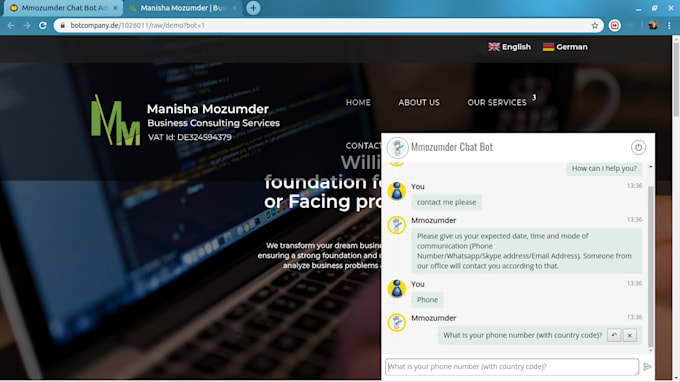This screenshot has height=382, width=680.
Task: Select the Mmozumder Chat Bot Admin tab
Action: click(x=63, y=8)
